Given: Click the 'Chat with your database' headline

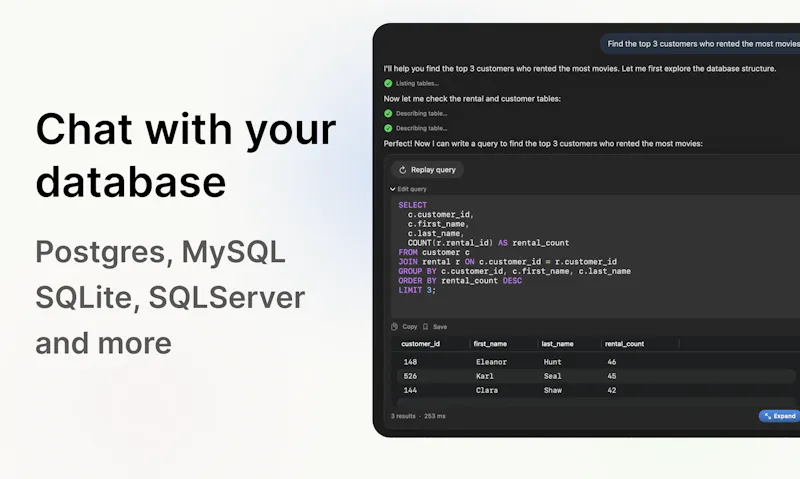Looking at the screenshot, I should (x=186, y=156).
